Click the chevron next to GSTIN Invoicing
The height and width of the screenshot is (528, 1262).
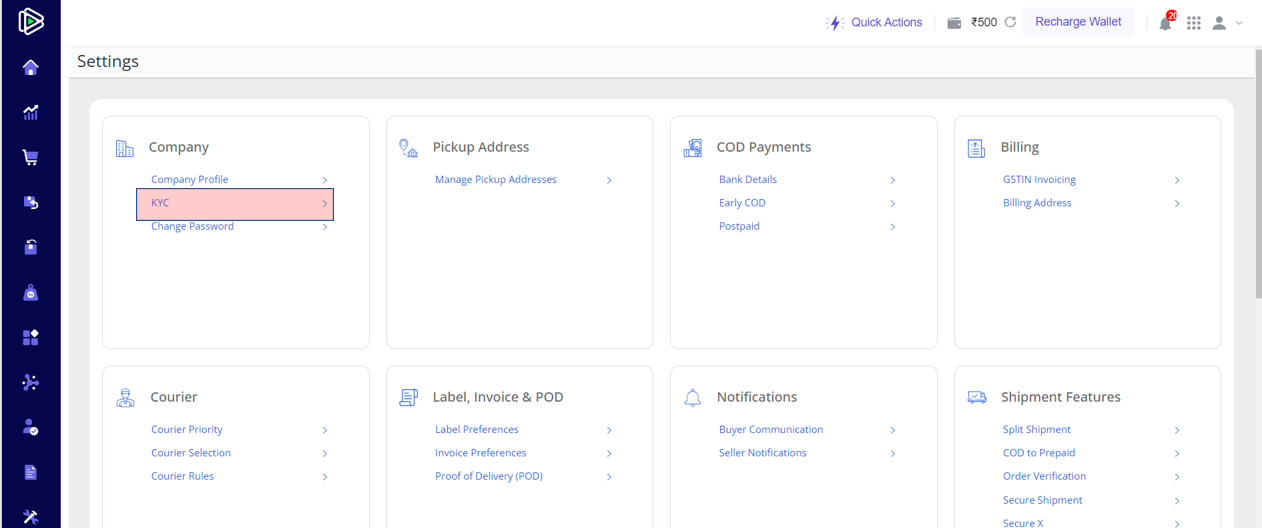1177,180
